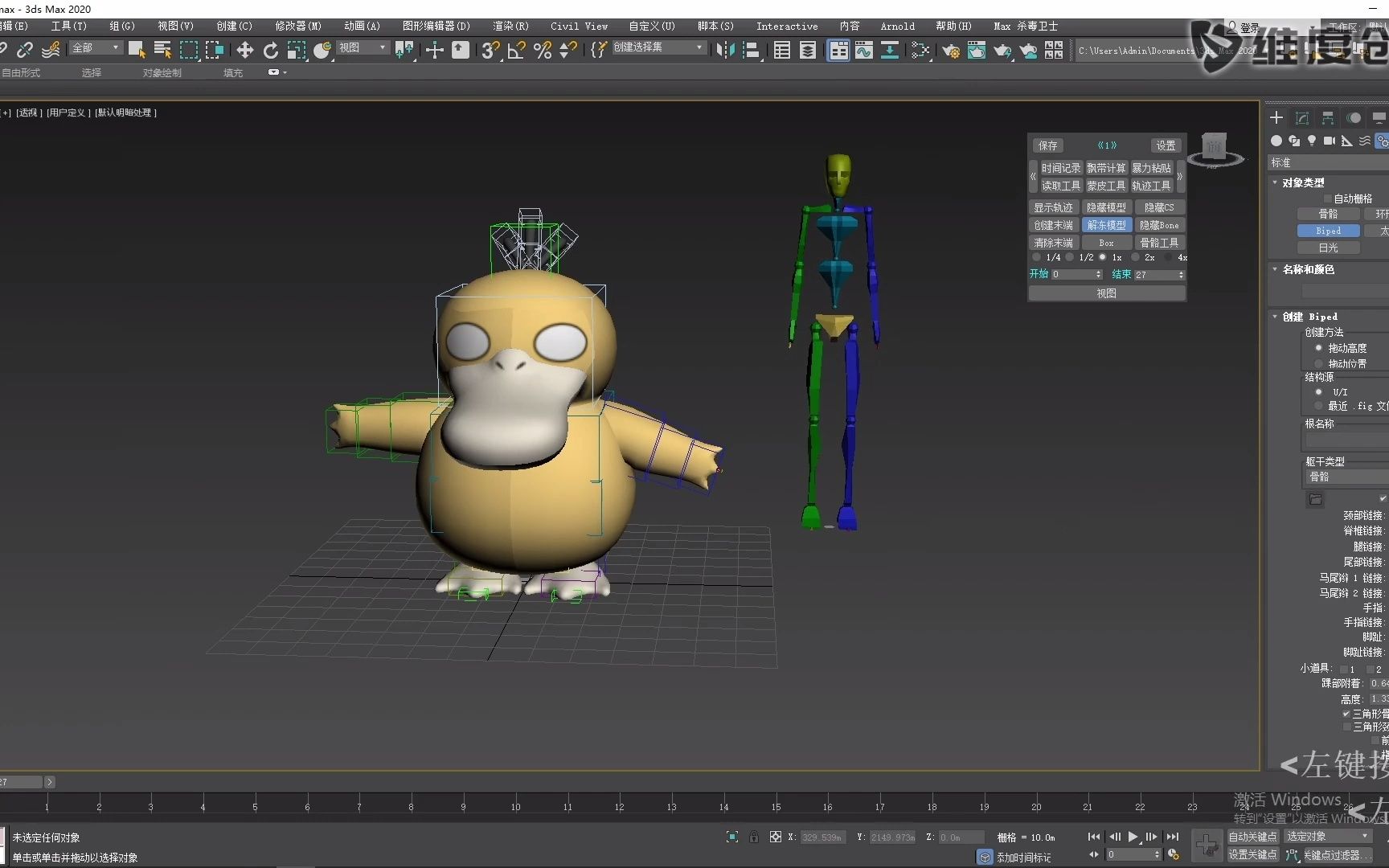Image resolution: width=1389 pixels, height=868 pixels.
Task: Toggle the Percent Snap icon
Action: 543,50
